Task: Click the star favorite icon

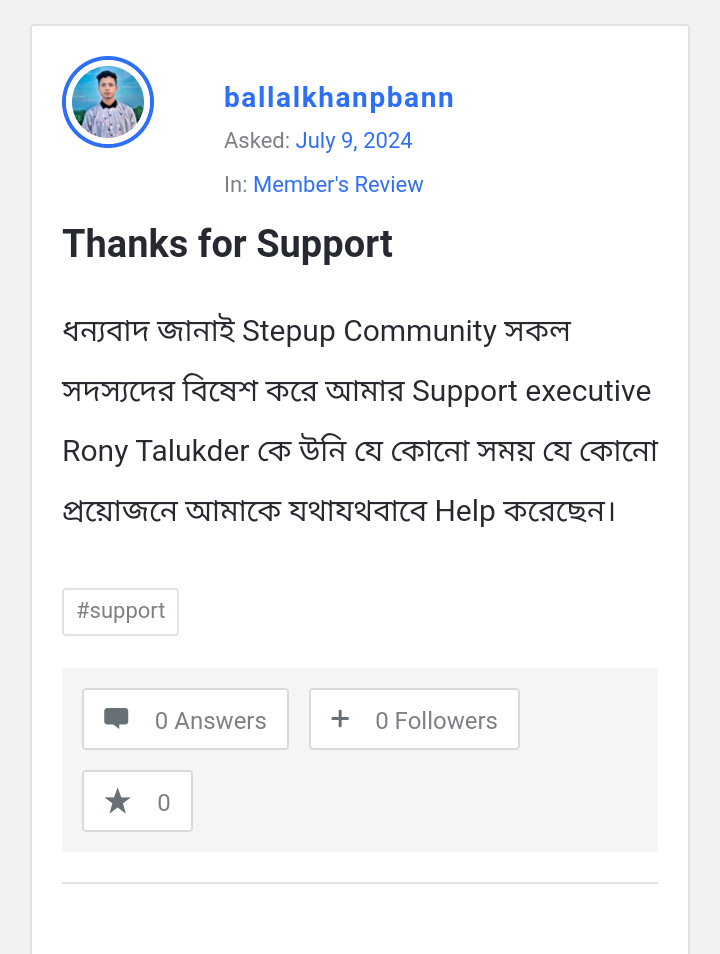Action: point(118,801)
